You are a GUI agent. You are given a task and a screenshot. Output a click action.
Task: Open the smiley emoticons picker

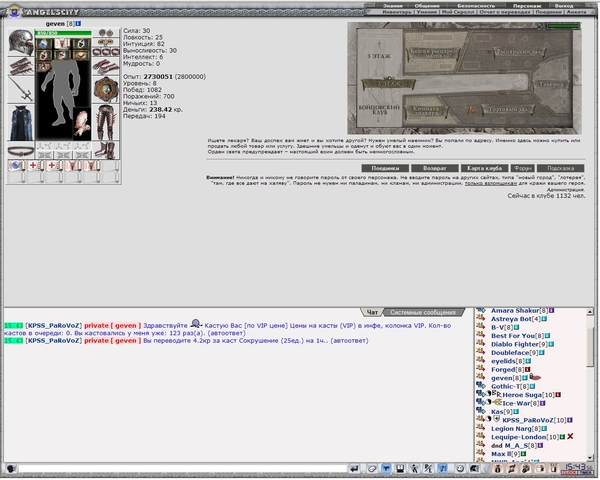(x=460, y=468)
